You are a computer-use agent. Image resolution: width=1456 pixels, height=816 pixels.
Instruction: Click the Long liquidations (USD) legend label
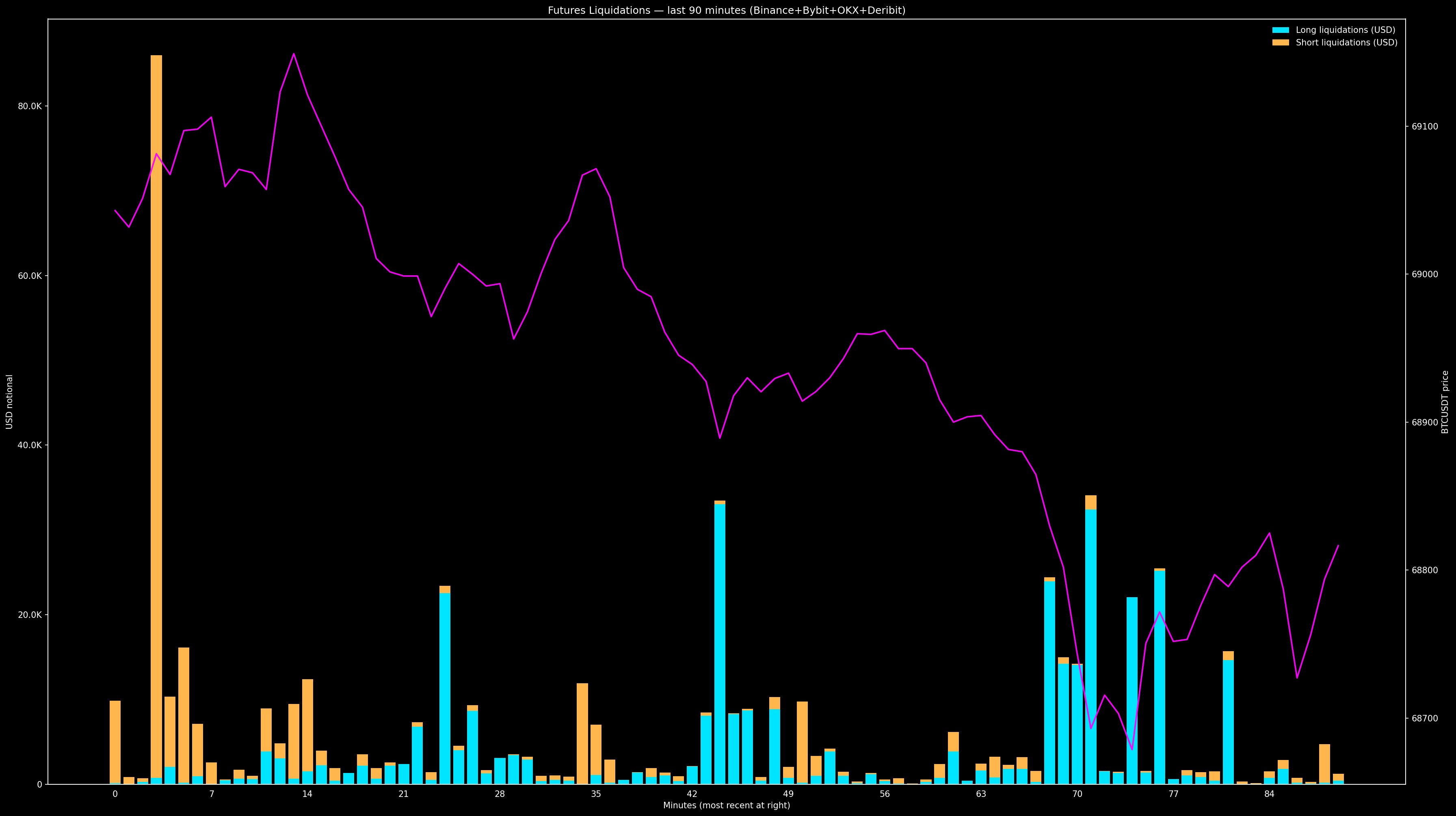1345,30
